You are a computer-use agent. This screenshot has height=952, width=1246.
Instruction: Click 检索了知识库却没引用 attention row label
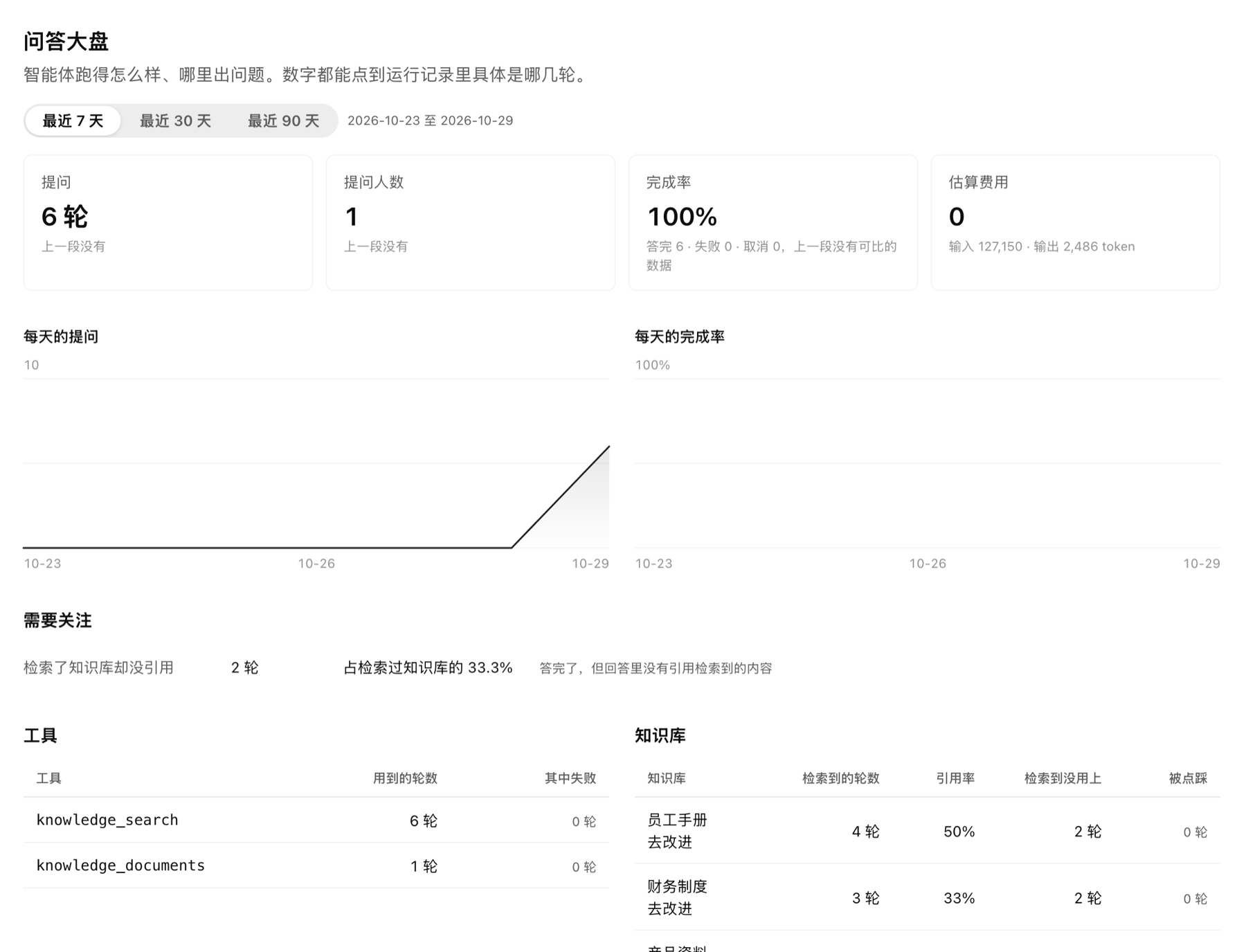(x=98, y=667)
